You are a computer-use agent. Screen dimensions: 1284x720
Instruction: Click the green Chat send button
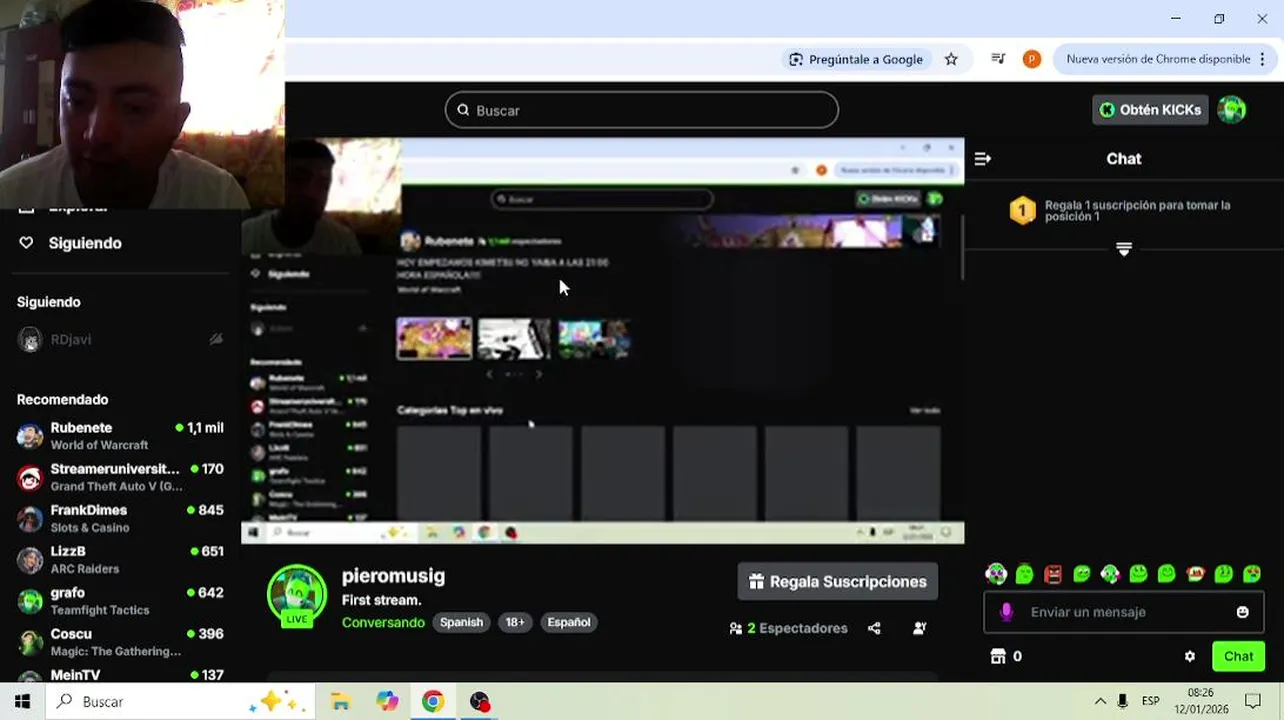click(1238, 657)
